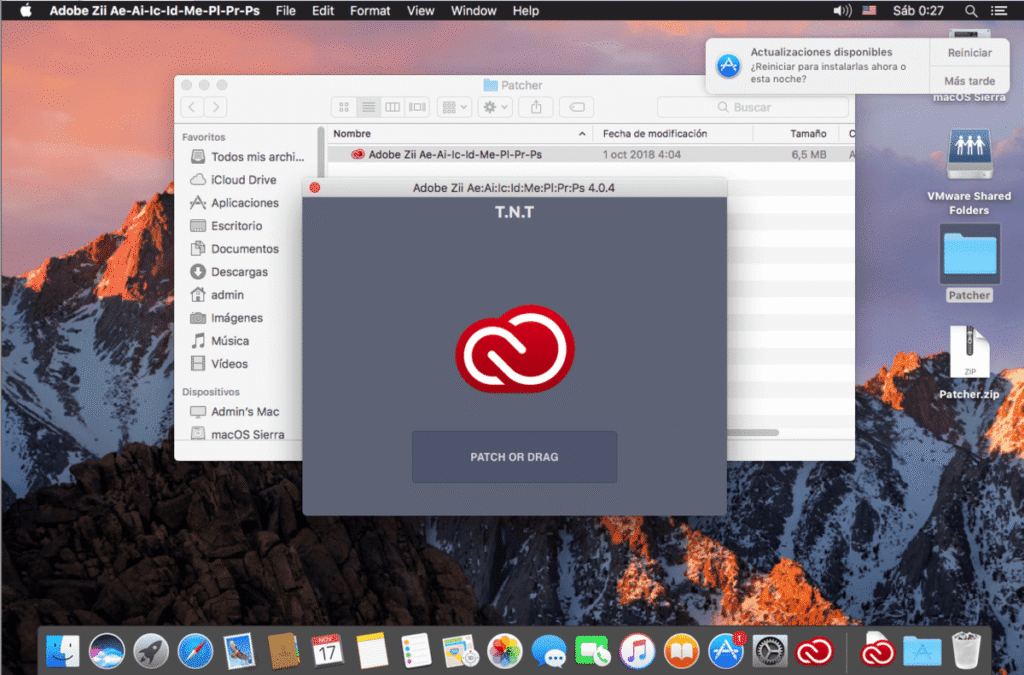Toggle sort order on the Nombre column
The image size is (1024, 675).
click(x=459, y=134)
